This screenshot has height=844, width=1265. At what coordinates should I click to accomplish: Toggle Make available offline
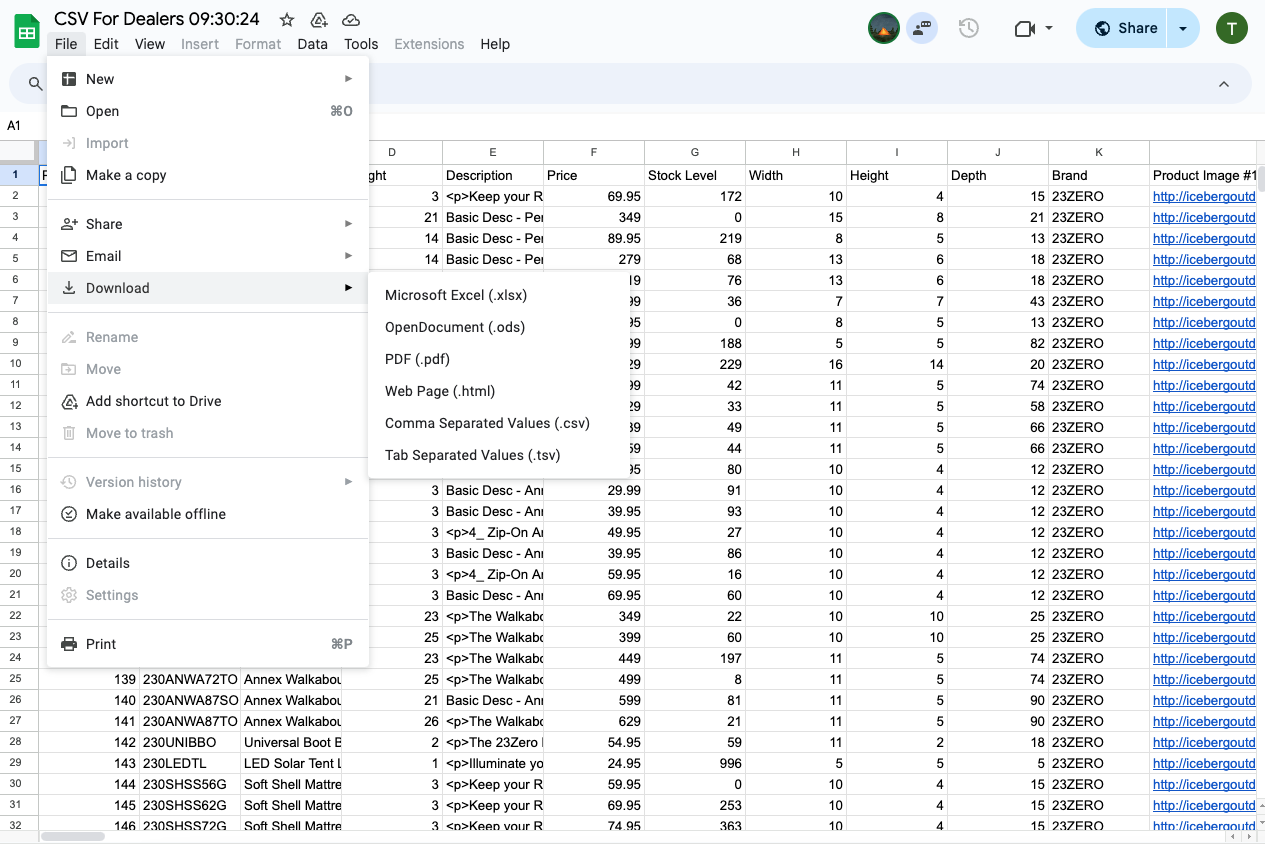(156, 514)
